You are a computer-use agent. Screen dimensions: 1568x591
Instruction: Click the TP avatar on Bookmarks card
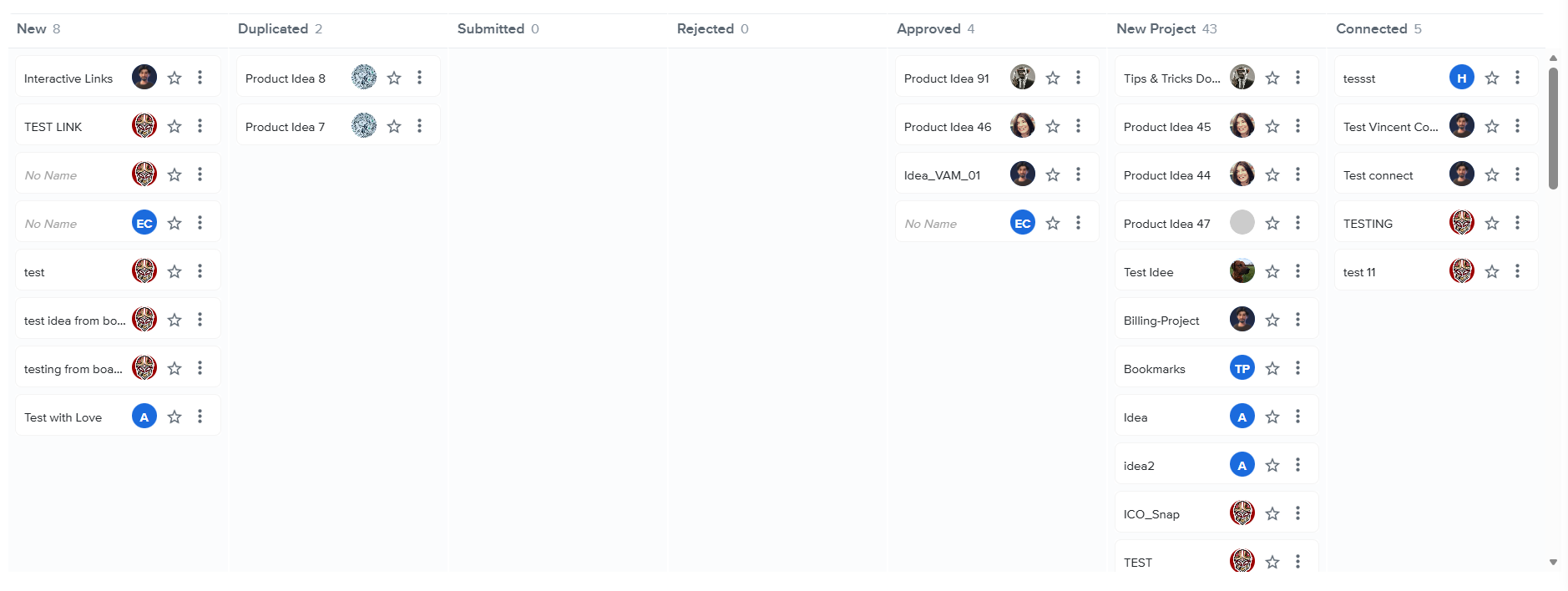1242,368
